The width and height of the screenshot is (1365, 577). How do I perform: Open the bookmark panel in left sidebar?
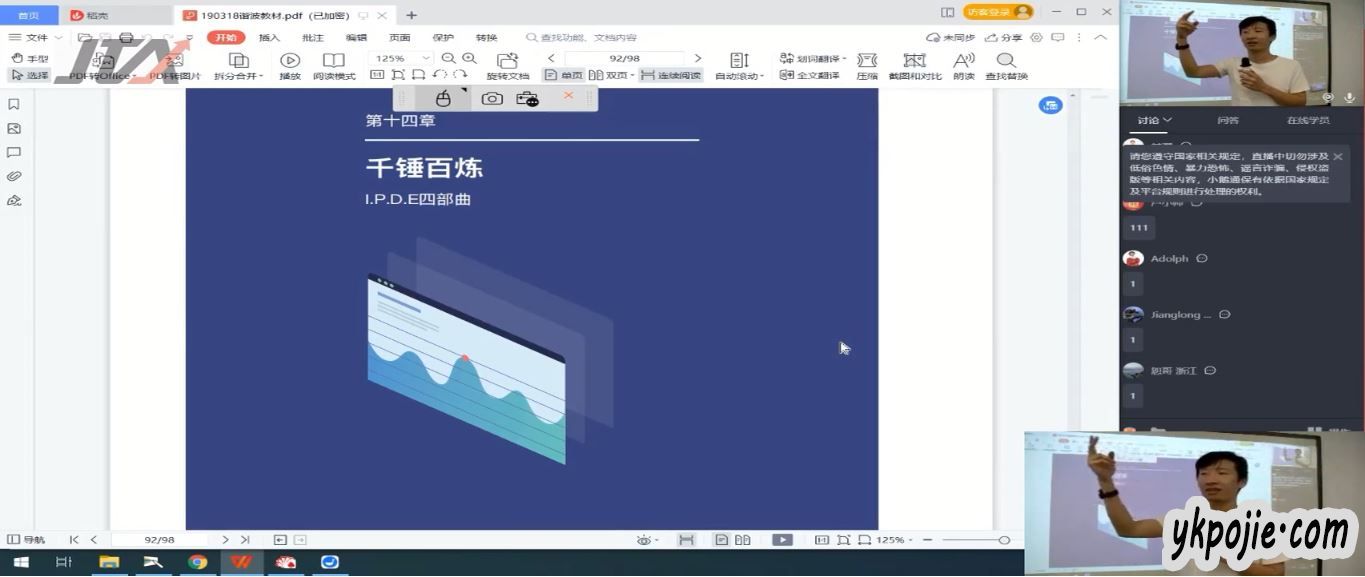(x=14, y=104)
